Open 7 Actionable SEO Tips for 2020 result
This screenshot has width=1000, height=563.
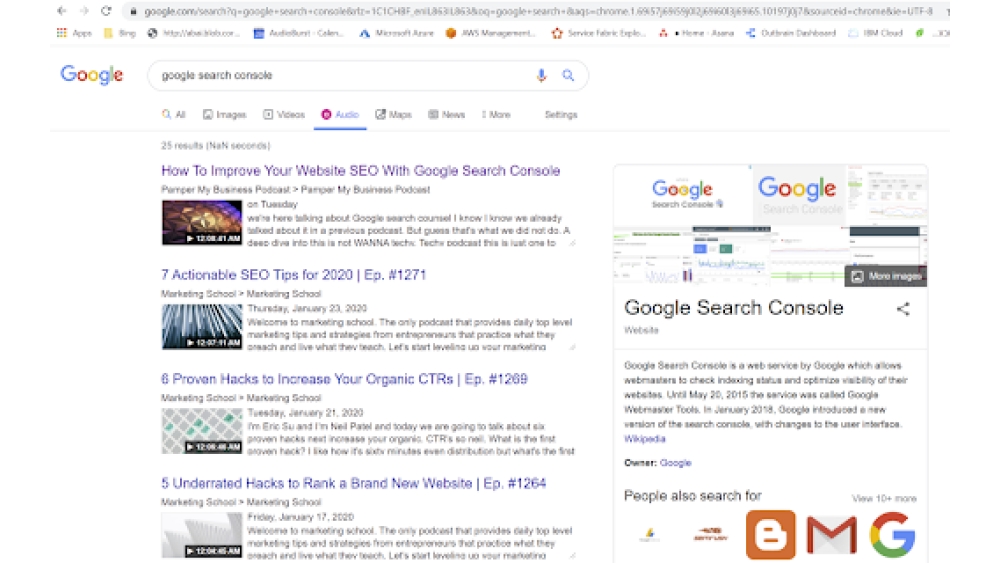293,275
